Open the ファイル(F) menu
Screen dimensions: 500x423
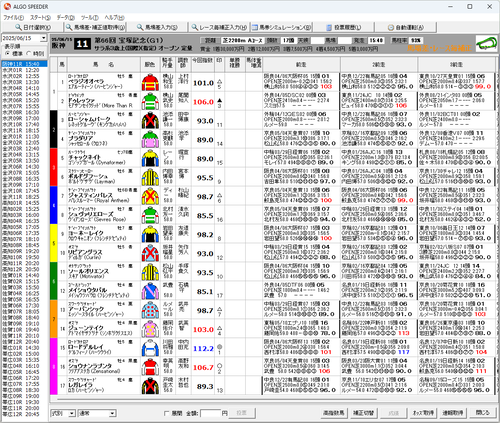pos(14,18)
